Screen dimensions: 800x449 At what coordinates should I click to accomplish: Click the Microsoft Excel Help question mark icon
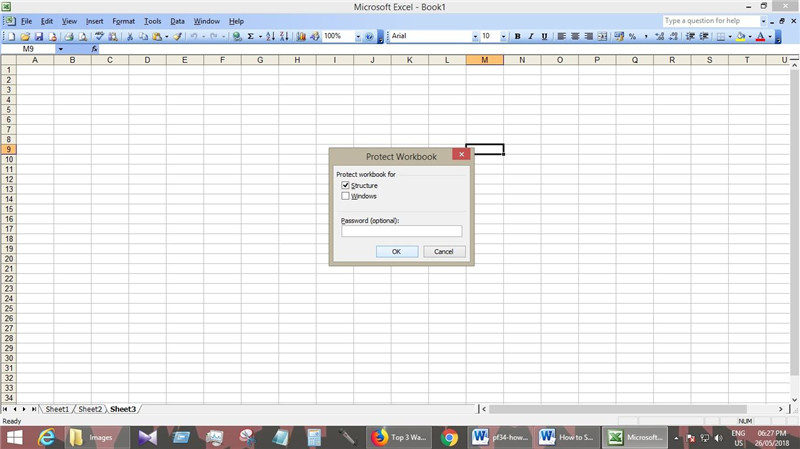point(369,36)
